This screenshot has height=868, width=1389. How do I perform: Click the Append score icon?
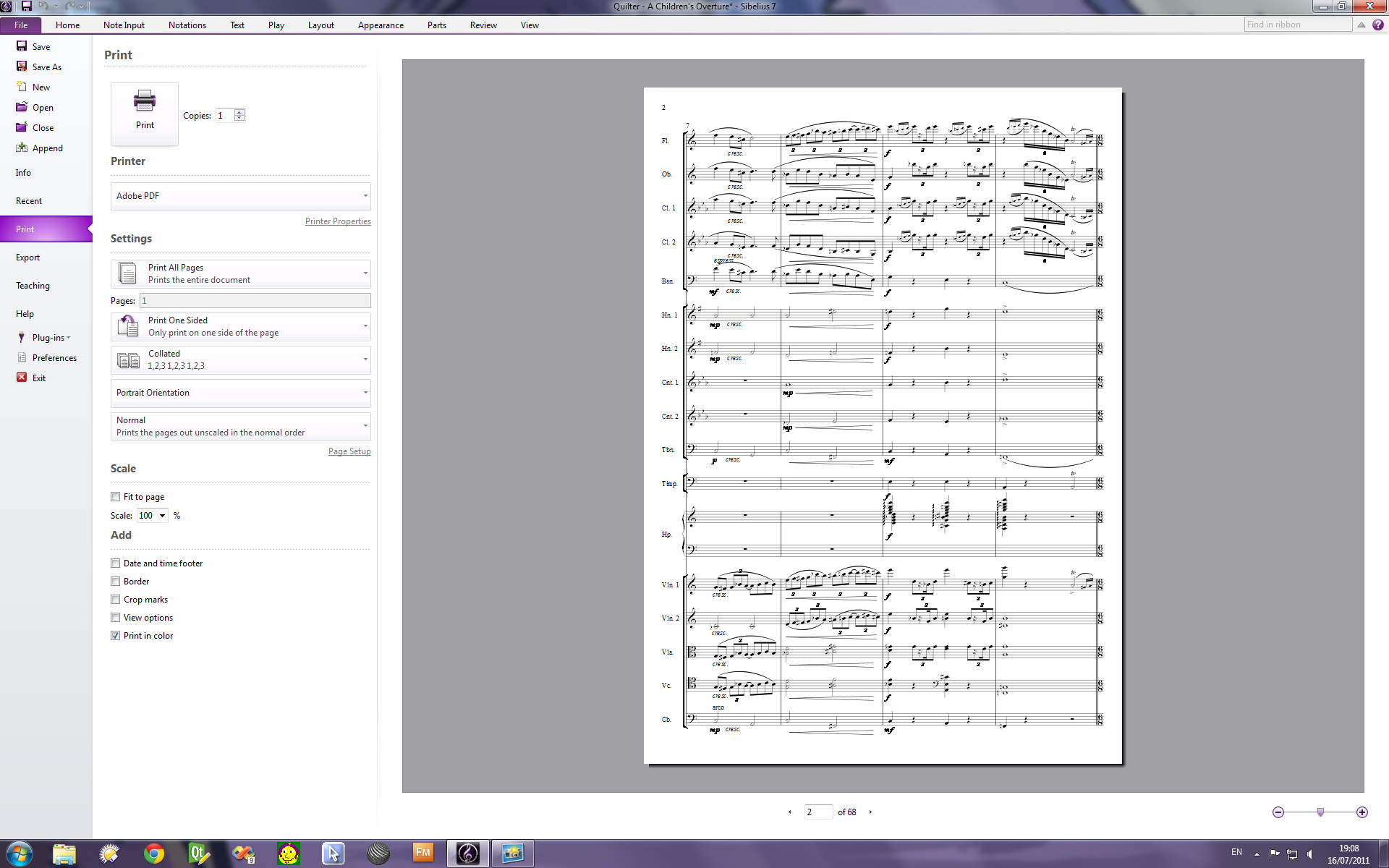[22, 148]
